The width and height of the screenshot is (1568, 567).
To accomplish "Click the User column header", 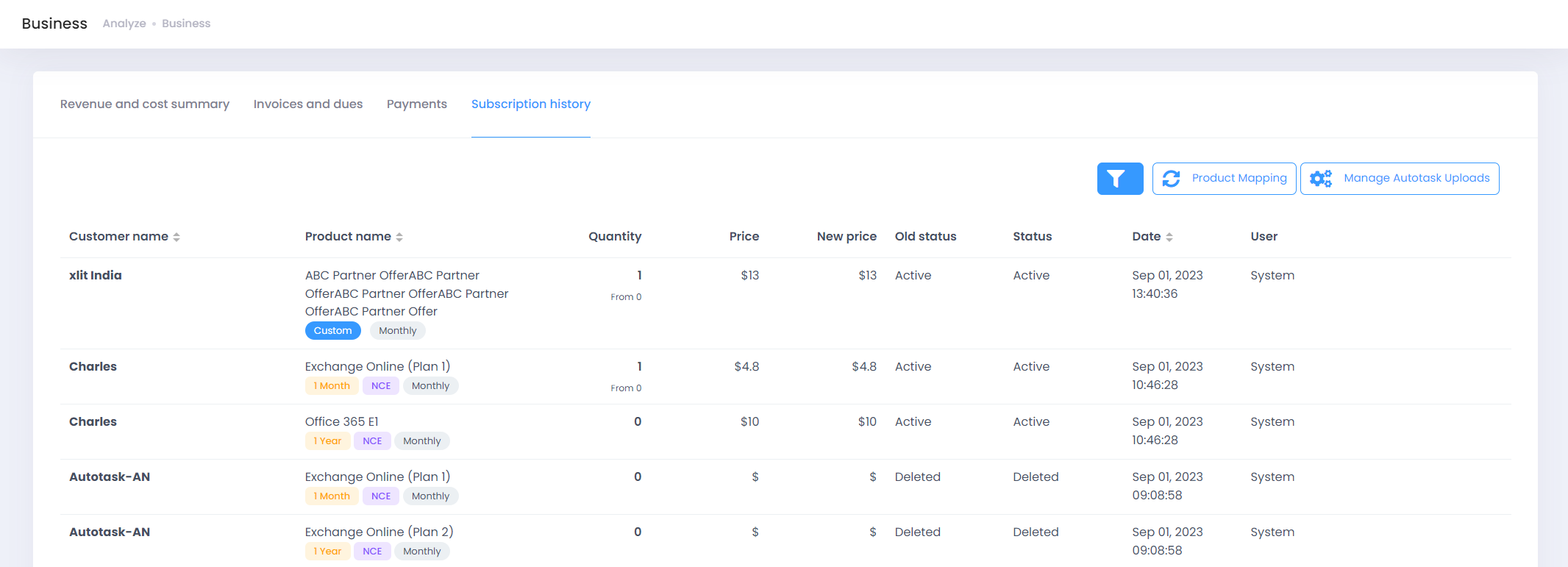I will (1264, 237).
